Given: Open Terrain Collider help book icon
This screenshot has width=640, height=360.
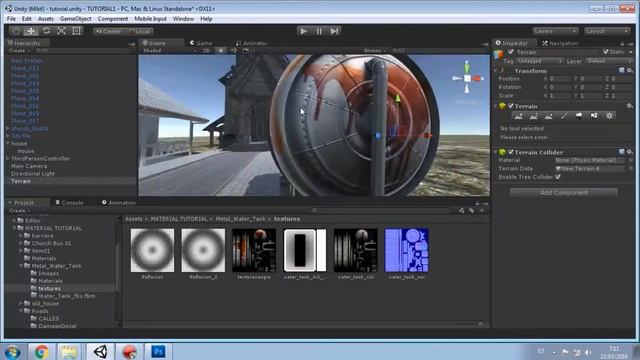Looking at the screenshot, I should pyautogui.click(x=622, y=152).
